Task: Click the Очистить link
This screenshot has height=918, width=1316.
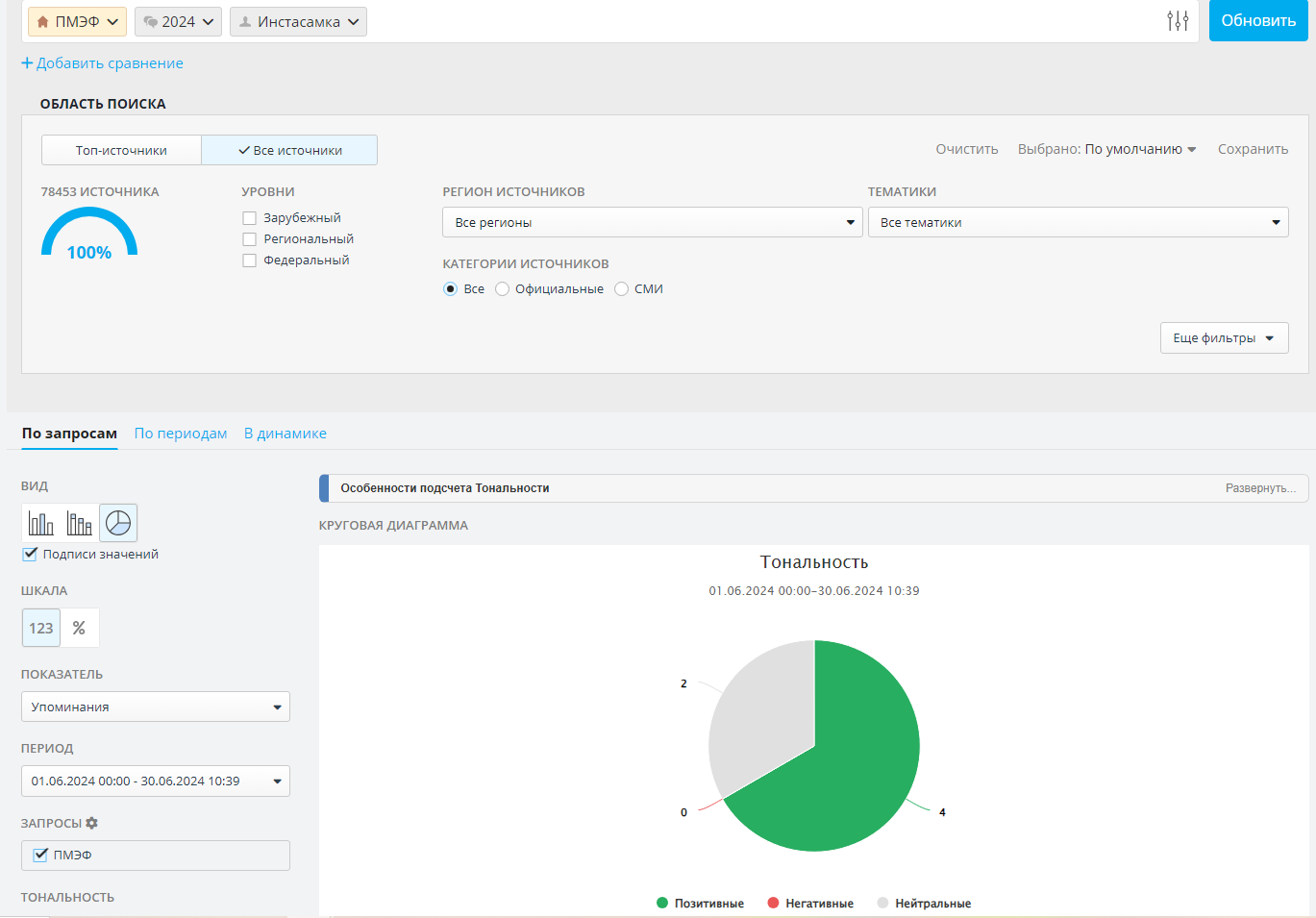Action: coord(967,149)
